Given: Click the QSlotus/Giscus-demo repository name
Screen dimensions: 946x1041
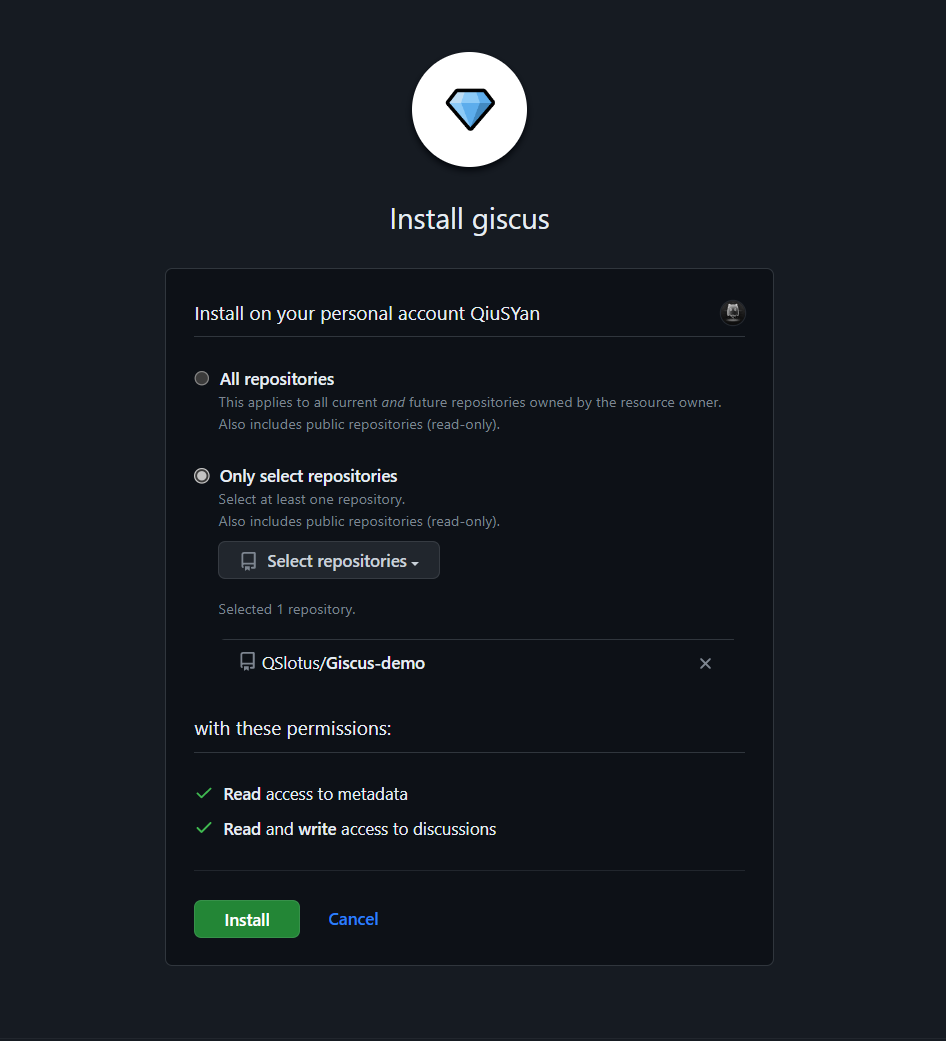Looking at the screenshot, I should 343,663.
